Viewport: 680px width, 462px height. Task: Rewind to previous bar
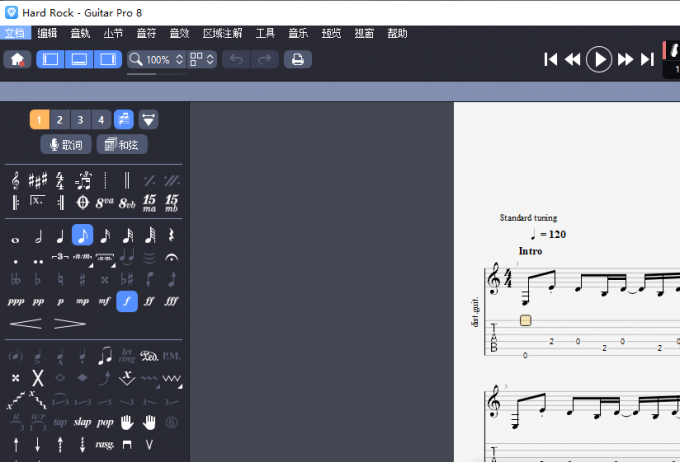click(573, 59)
